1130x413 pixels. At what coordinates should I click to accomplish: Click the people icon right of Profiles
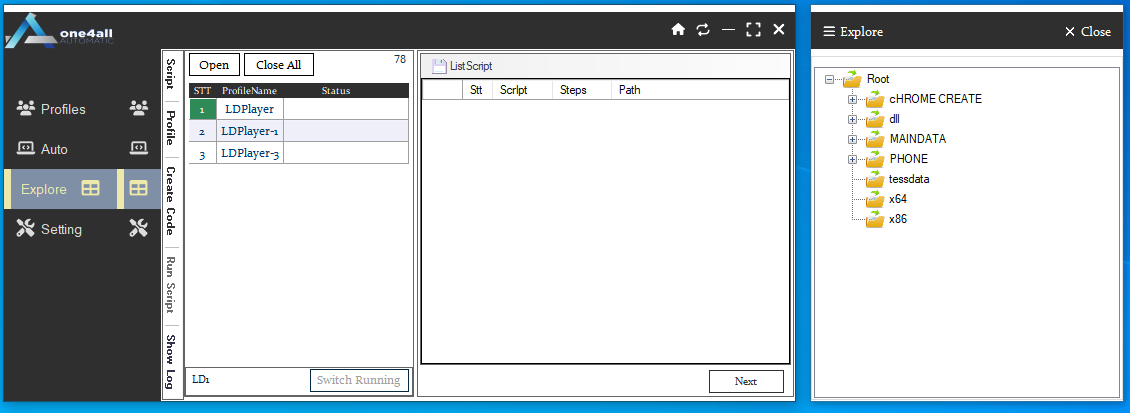pyautogui.click(x=139, y=109)
